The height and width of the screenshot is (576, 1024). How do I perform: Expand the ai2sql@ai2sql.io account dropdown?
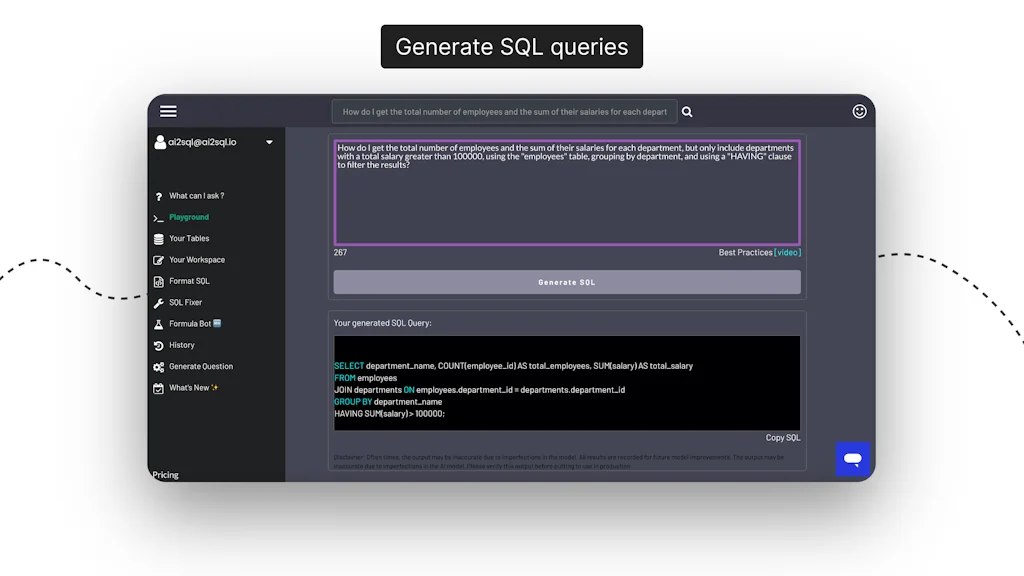pos(215,142)
